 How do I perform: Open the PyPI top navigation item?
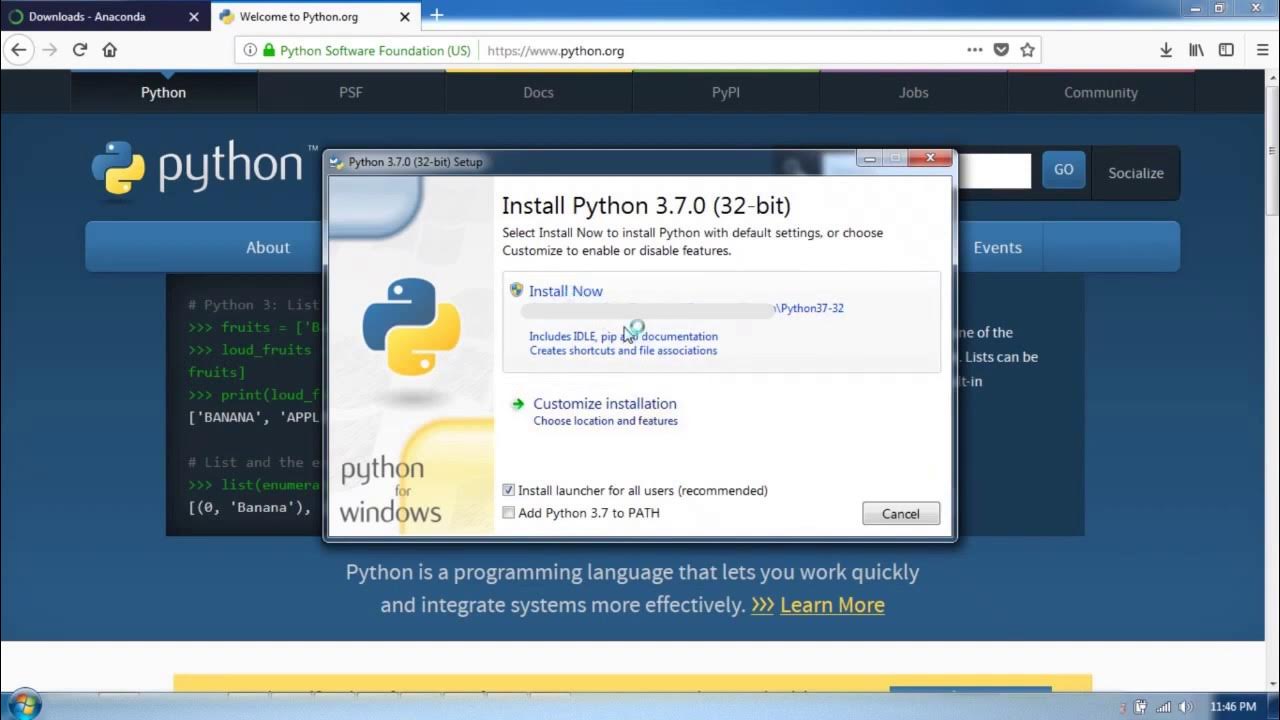(726, 92)
